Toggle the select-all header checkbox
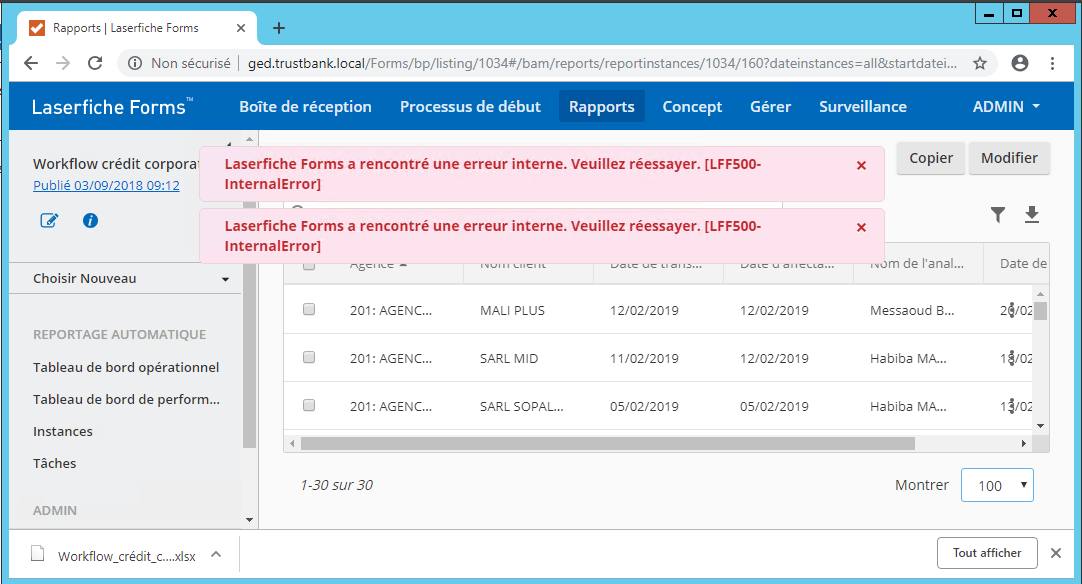1082x584 pixels. 309,265
